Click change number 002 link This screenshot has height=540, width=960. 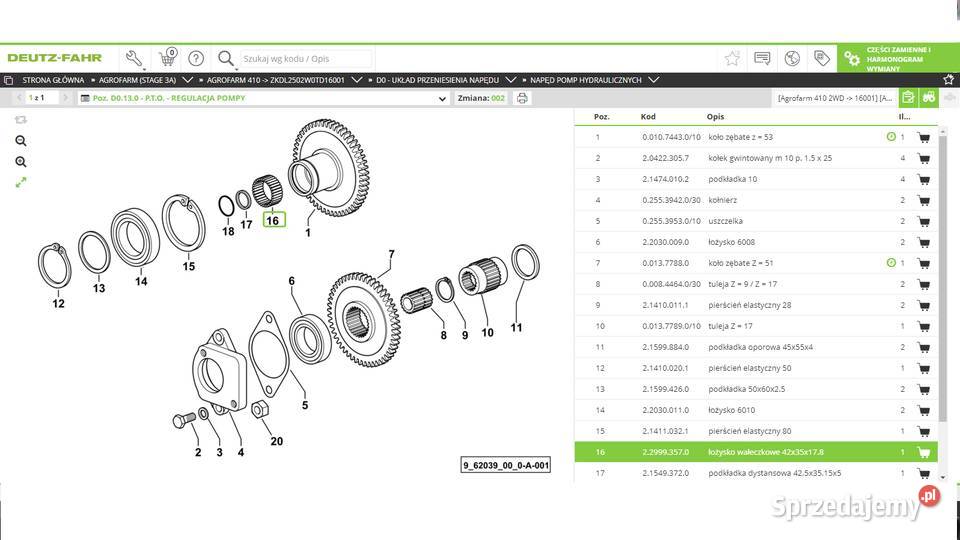click(x=497, y=99)
